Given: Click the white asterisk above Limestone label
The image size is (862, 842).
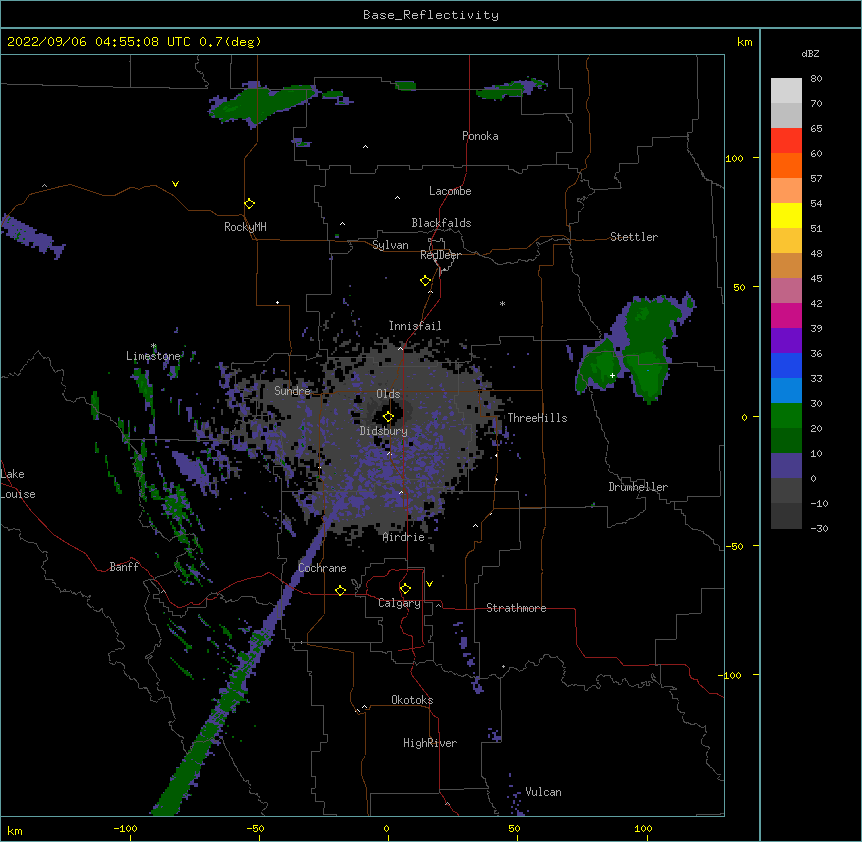Looking at the screenshot, I should click(154, 346).
